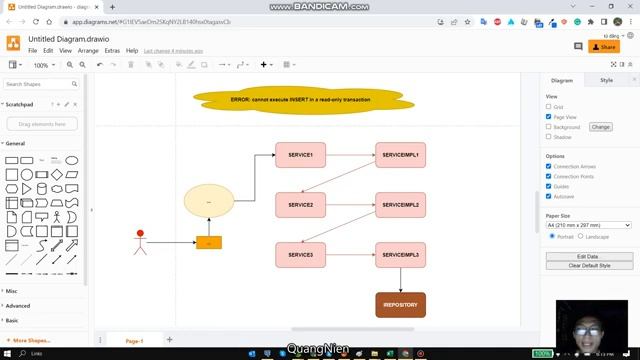Image resolution: width=640 pixels, height=360 pixels.
Task: Enable the Background checkbox
Action: point(549,127)
